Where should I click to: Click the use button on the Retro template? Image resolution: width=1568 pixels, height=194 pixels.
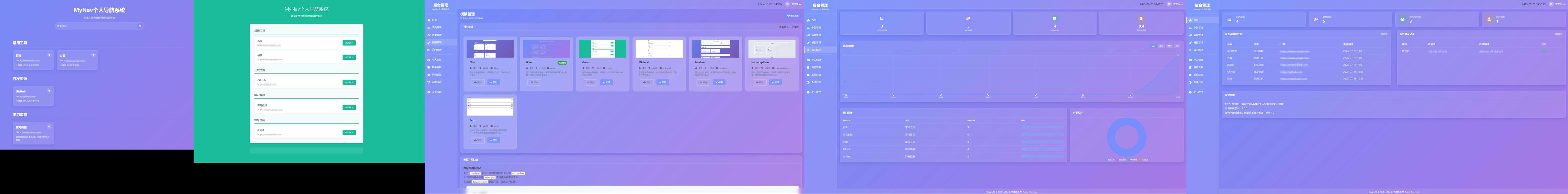pyautogui.click(x=494, y=140)
